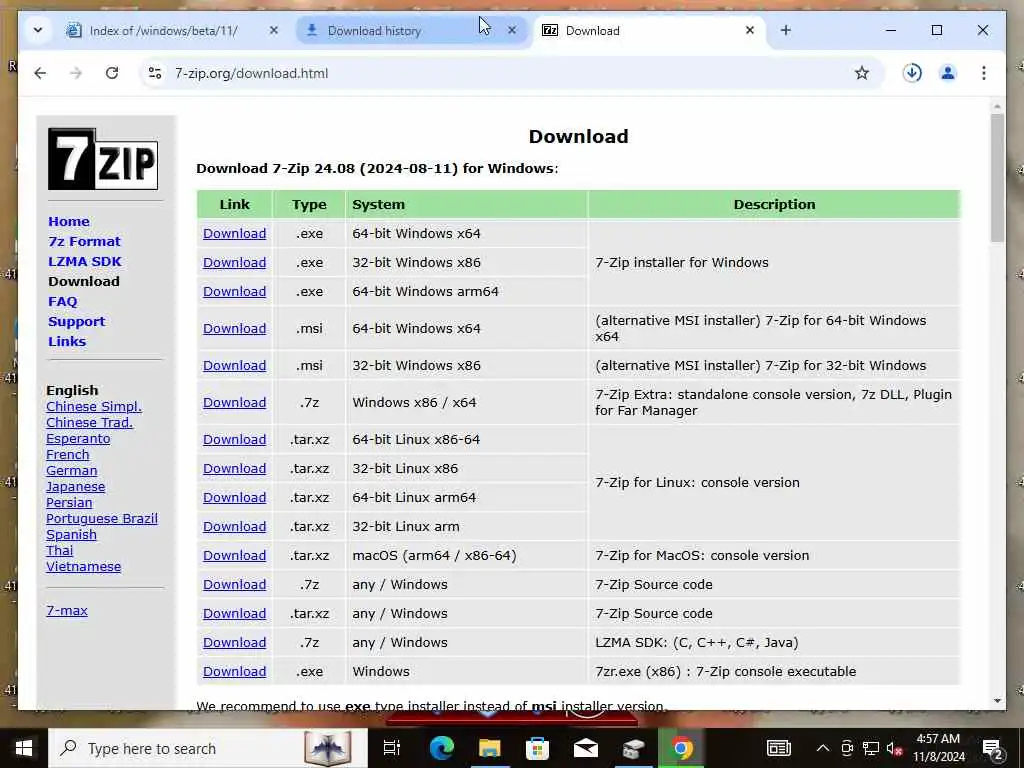Go to Home in sidebar
The image size is (1024, 768).
tap(69, 221)
